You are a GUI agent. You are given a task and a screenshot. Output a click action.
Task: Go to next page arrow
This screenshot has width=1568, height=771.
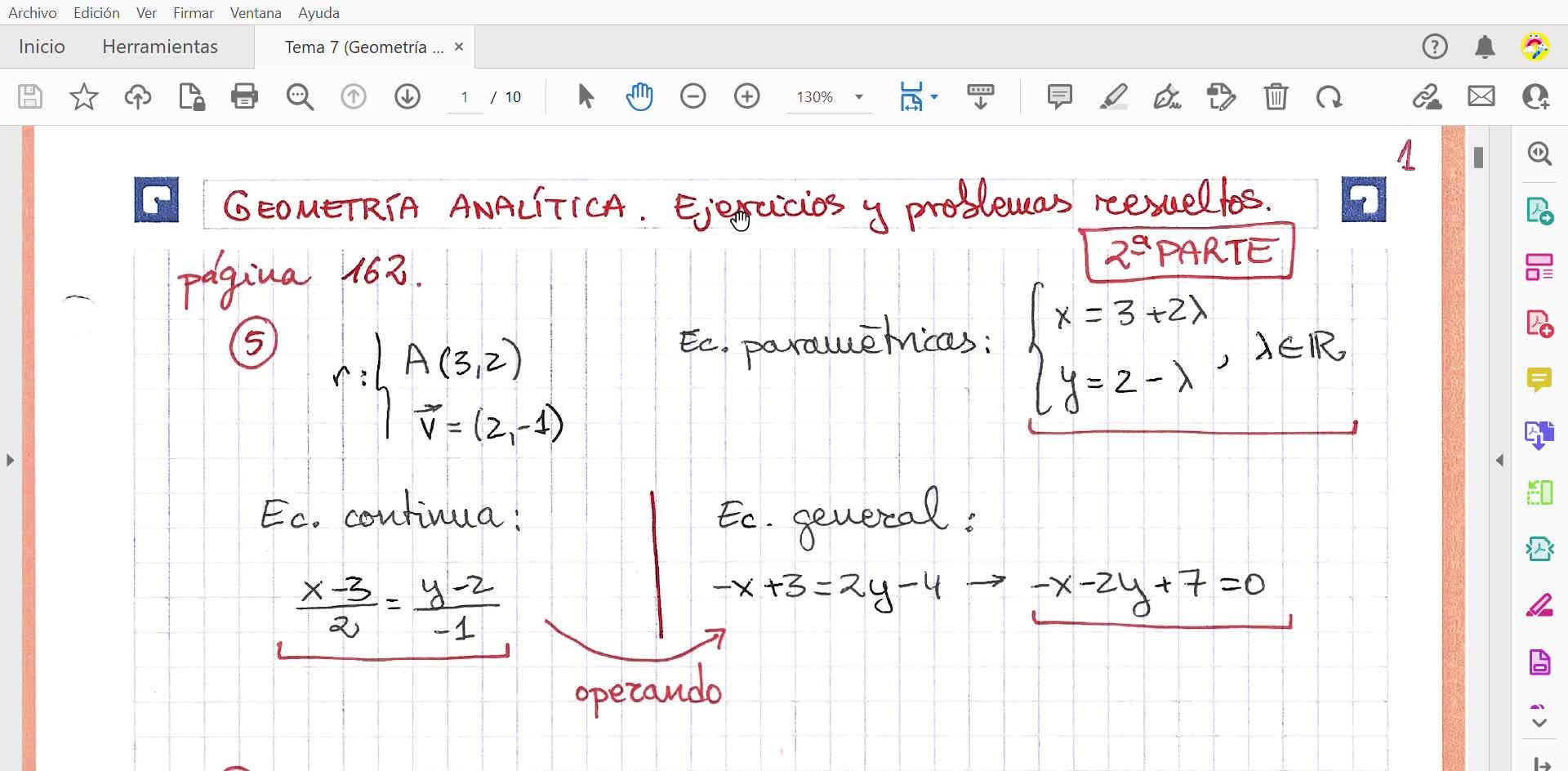408,96
